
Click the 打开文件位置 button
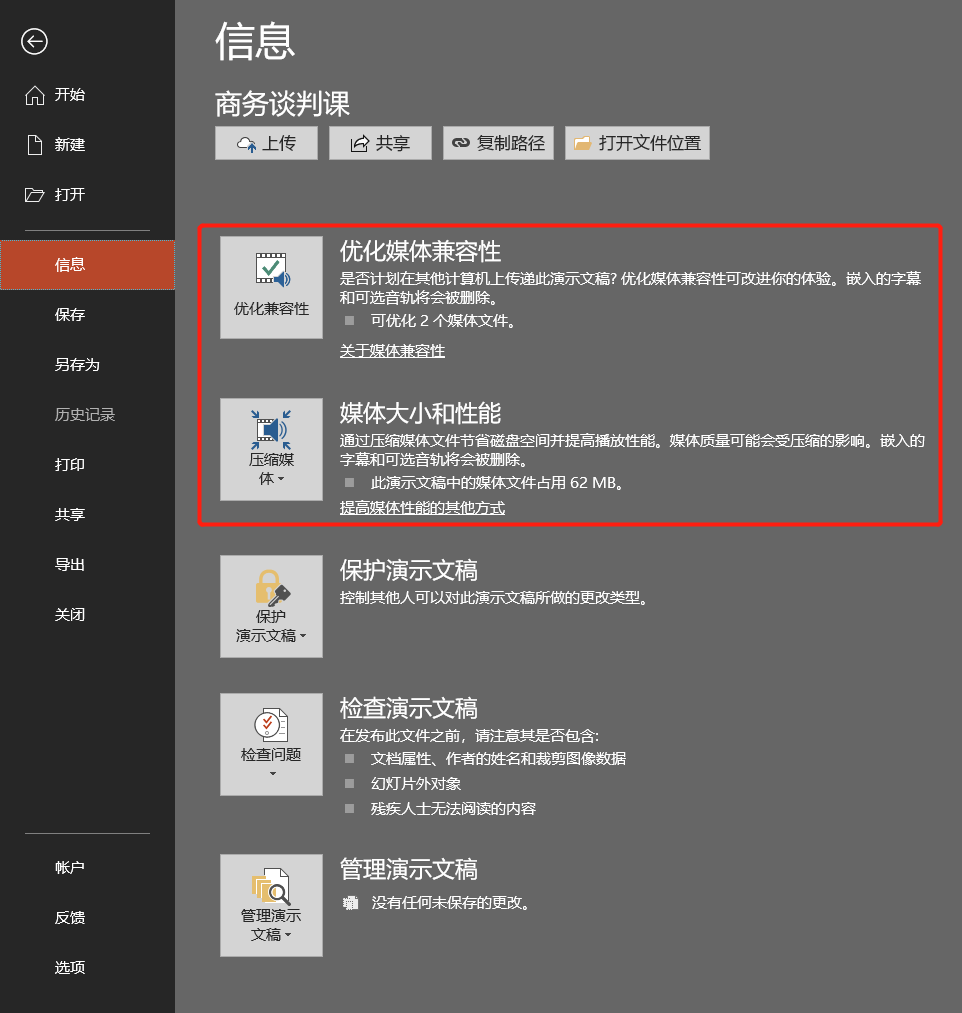[637, 143]
